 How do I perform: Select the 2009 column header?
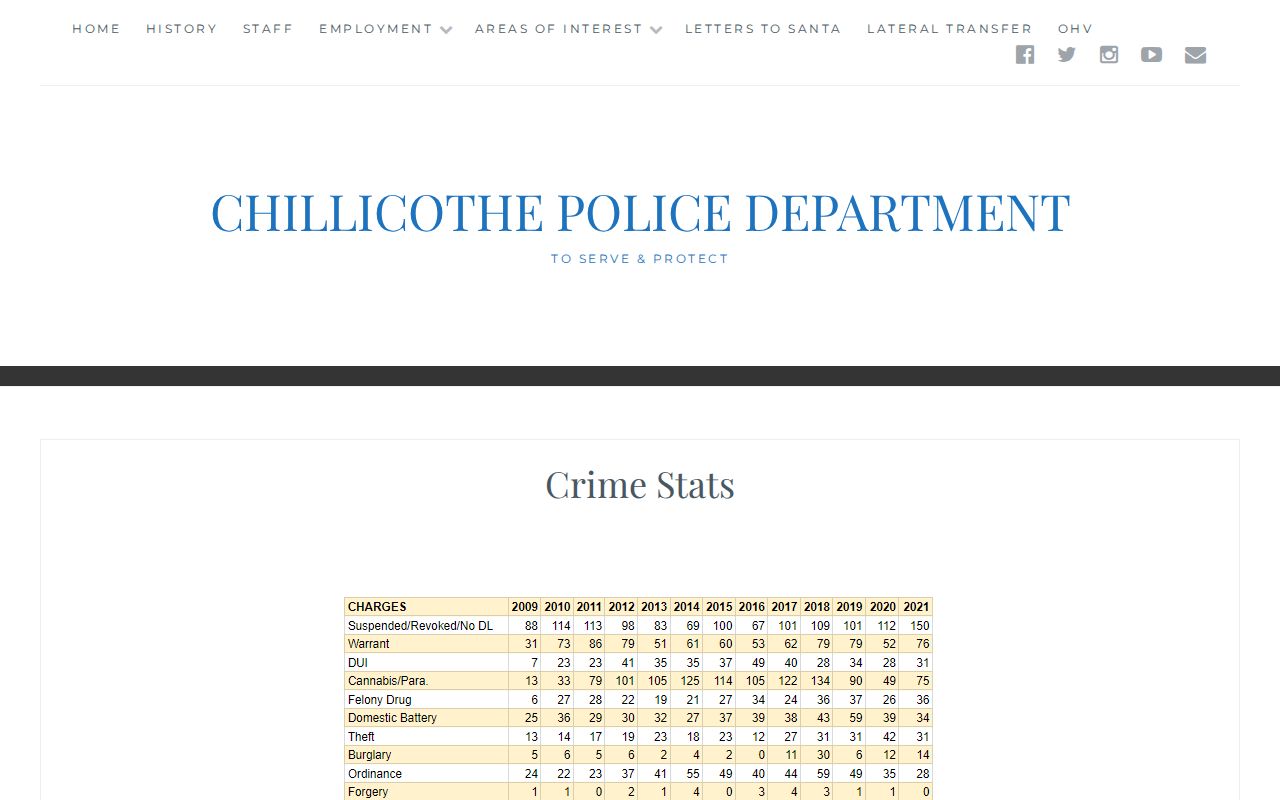524,607
